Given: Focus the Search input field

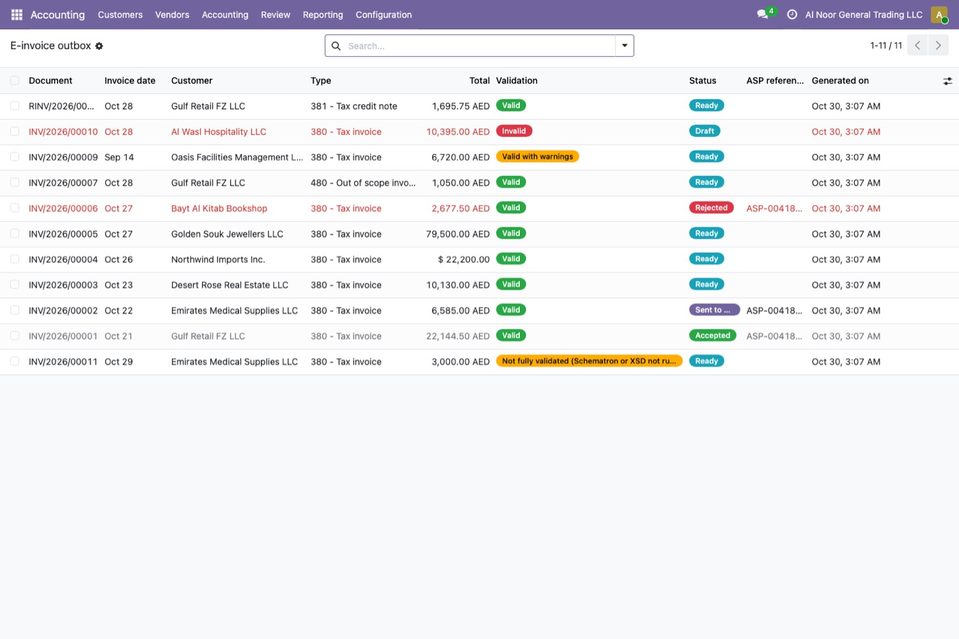Looking at the screenshot, I should 479,46.
